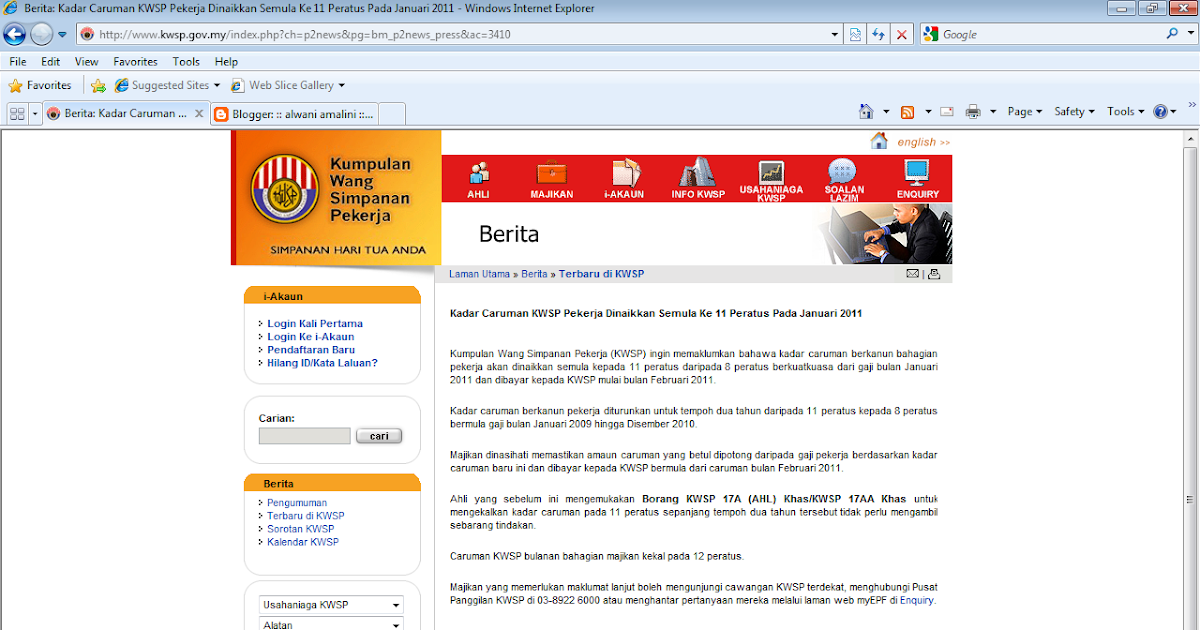Open the View menu
1200x630 pixels.
point(86,62)
